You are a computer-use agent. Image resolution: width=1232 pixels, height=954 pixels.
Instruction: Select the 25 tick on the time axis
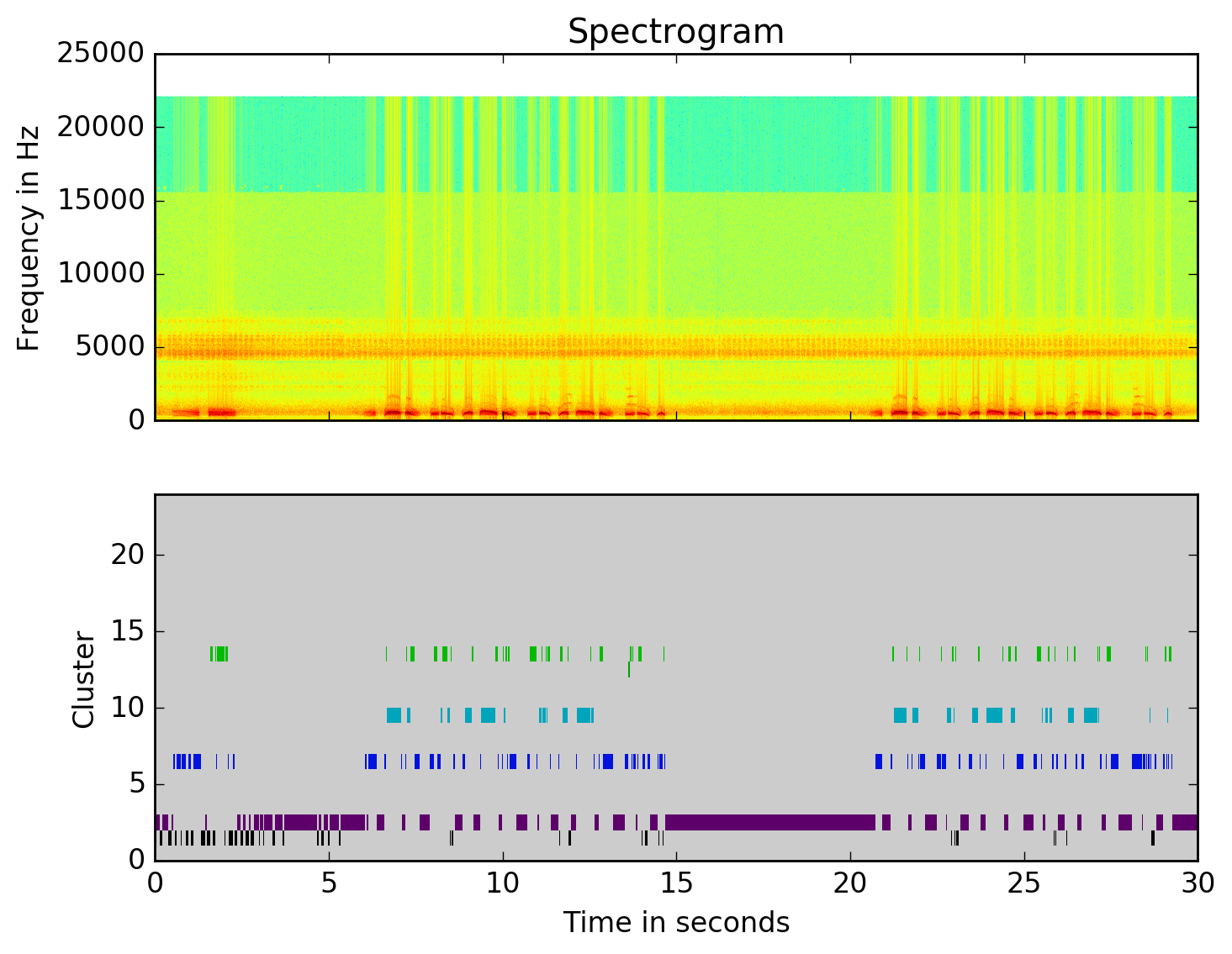(1023, 883)
